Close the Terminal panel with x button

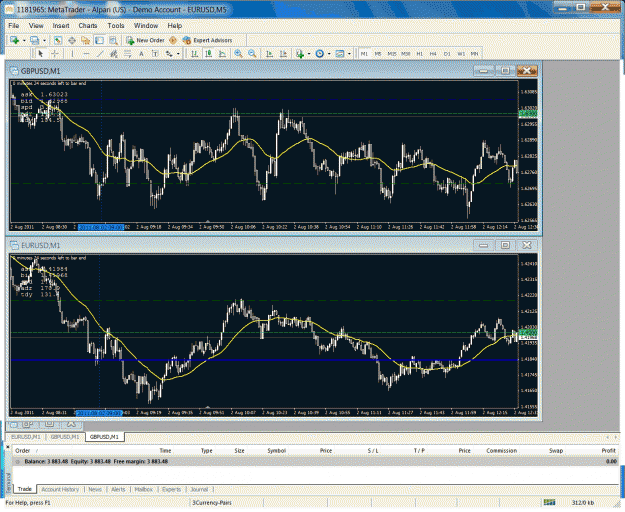(7, 447)
